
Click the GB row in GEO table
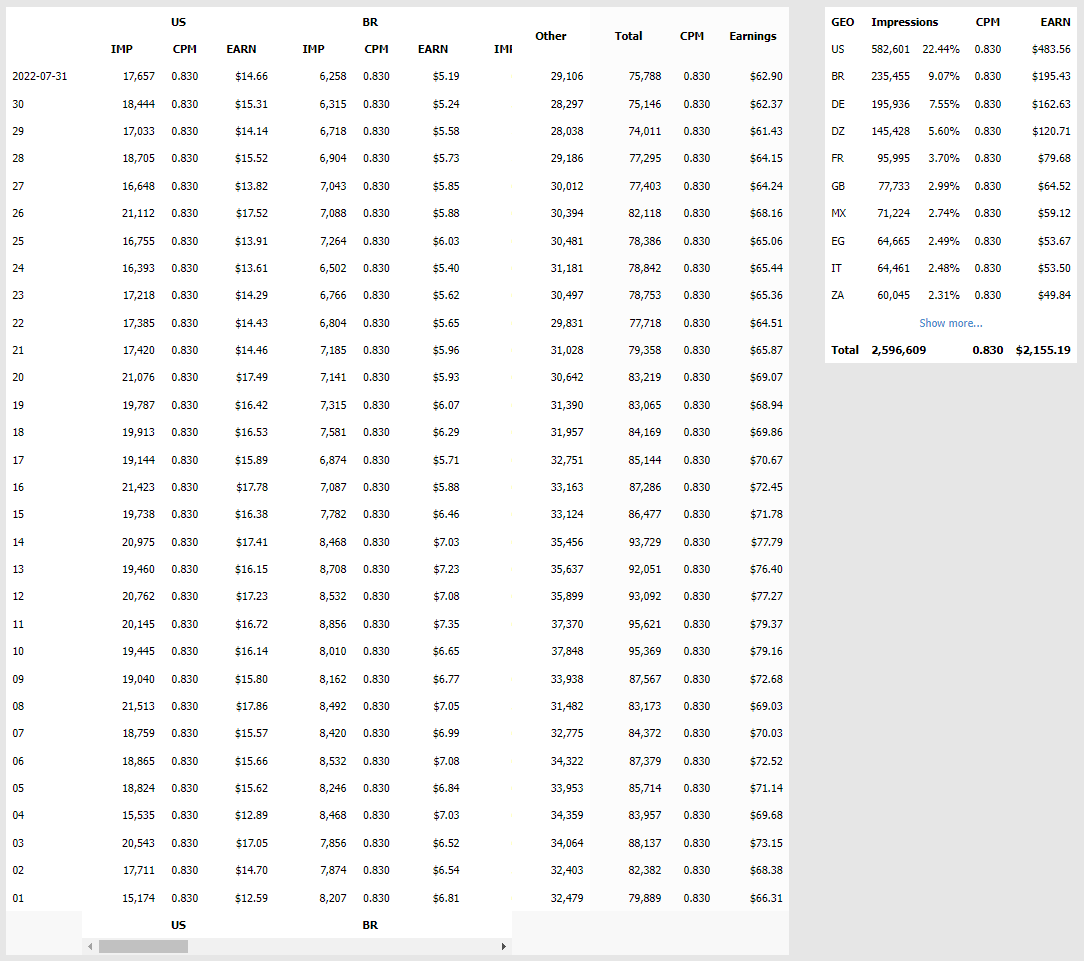(951, 186)
